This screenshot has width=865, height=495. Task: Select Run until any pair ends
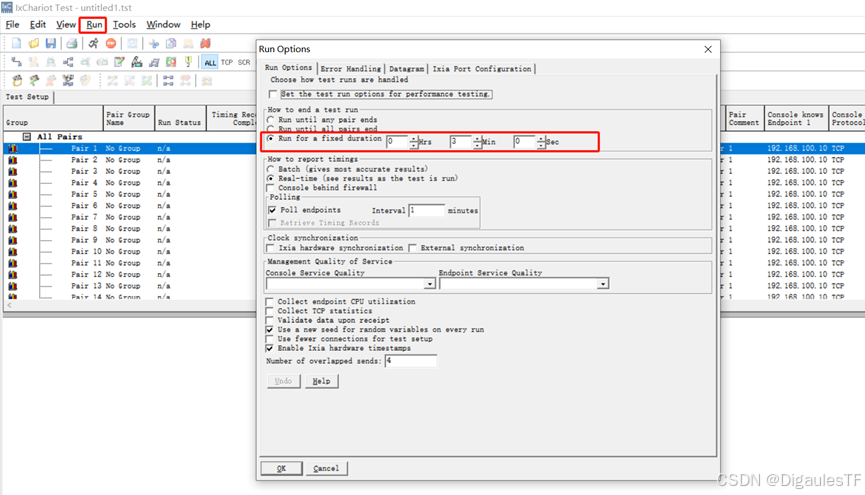pos(270,120)
